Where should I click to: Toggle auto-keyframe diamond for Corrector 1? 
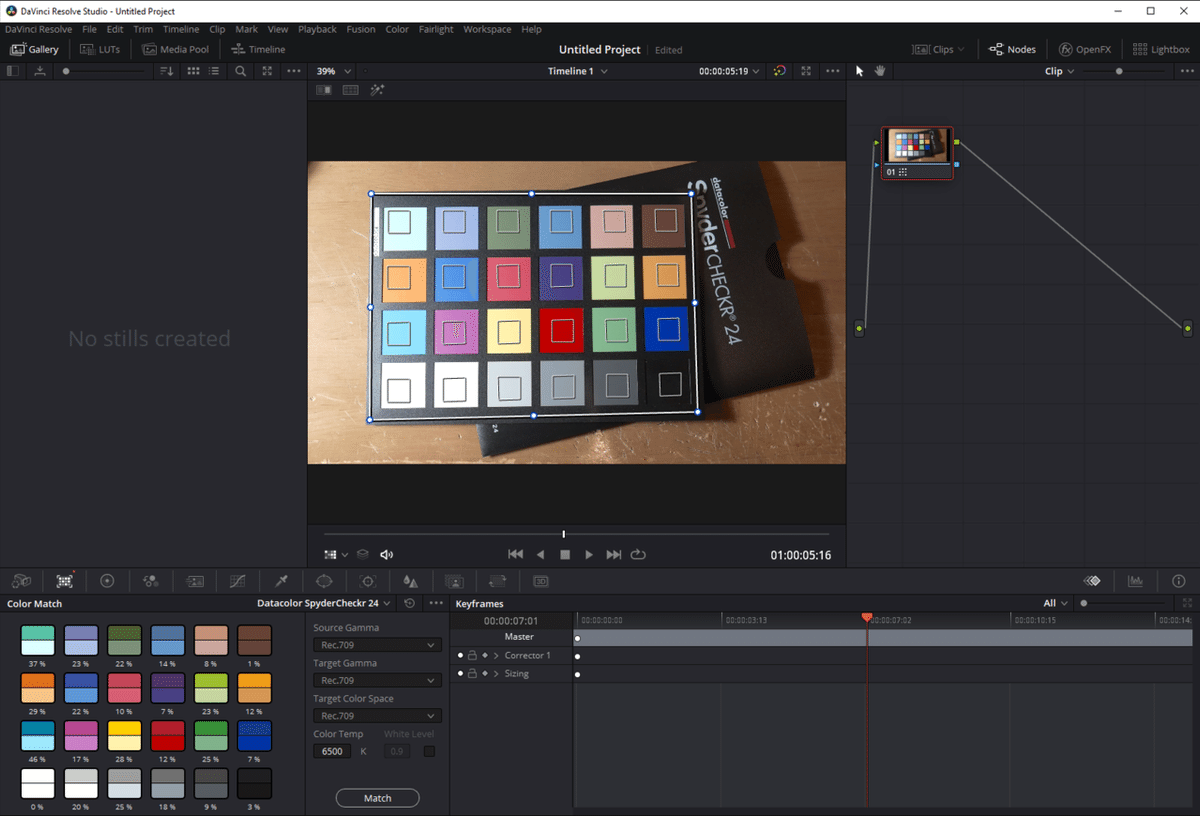click(x=485, y=655)
